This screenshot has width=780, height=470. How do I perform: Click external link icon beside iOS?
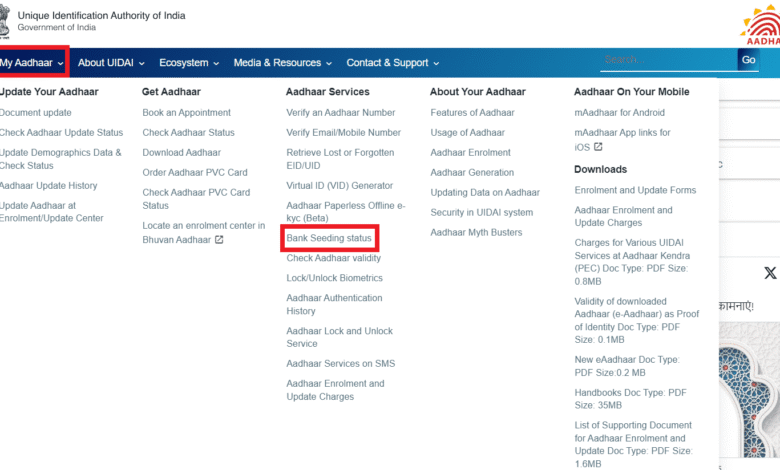coord(598,147)
